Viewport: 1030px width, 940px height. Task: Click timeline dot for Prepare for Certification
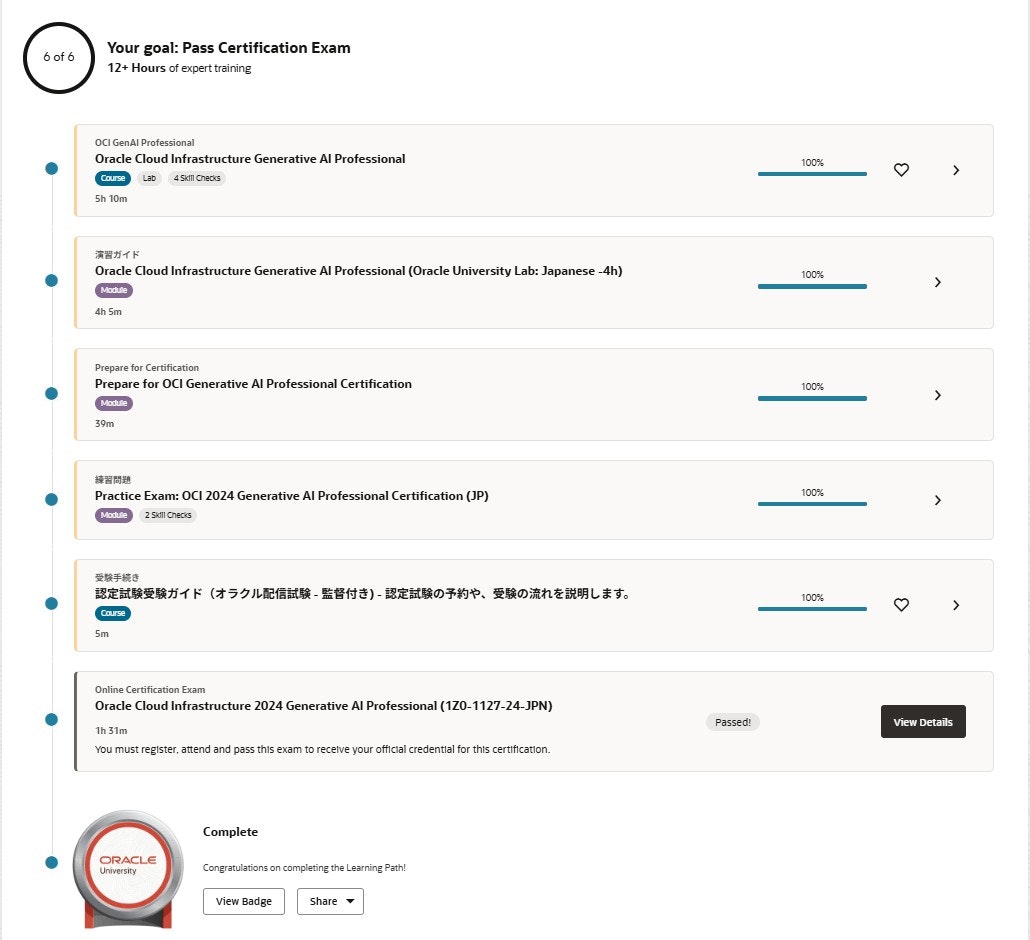pyautogui.click(x=51, y=393)
